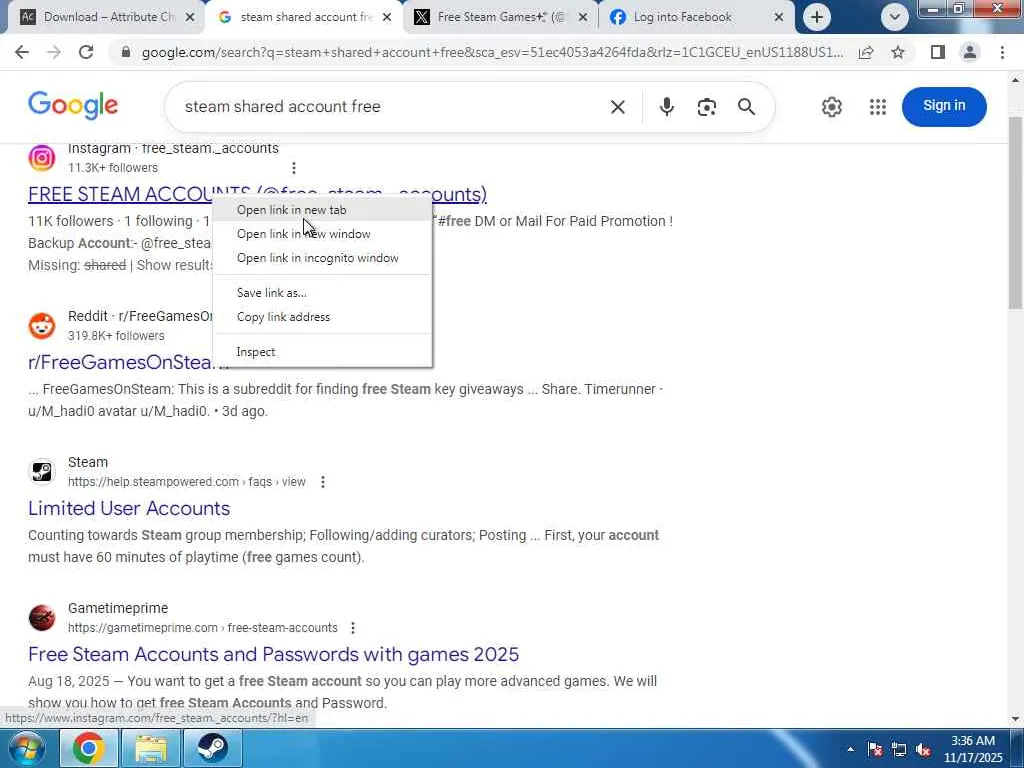The image size is (1024, 768).
Task: Click the Action Center flag tray icon
Action: point(875,750)
